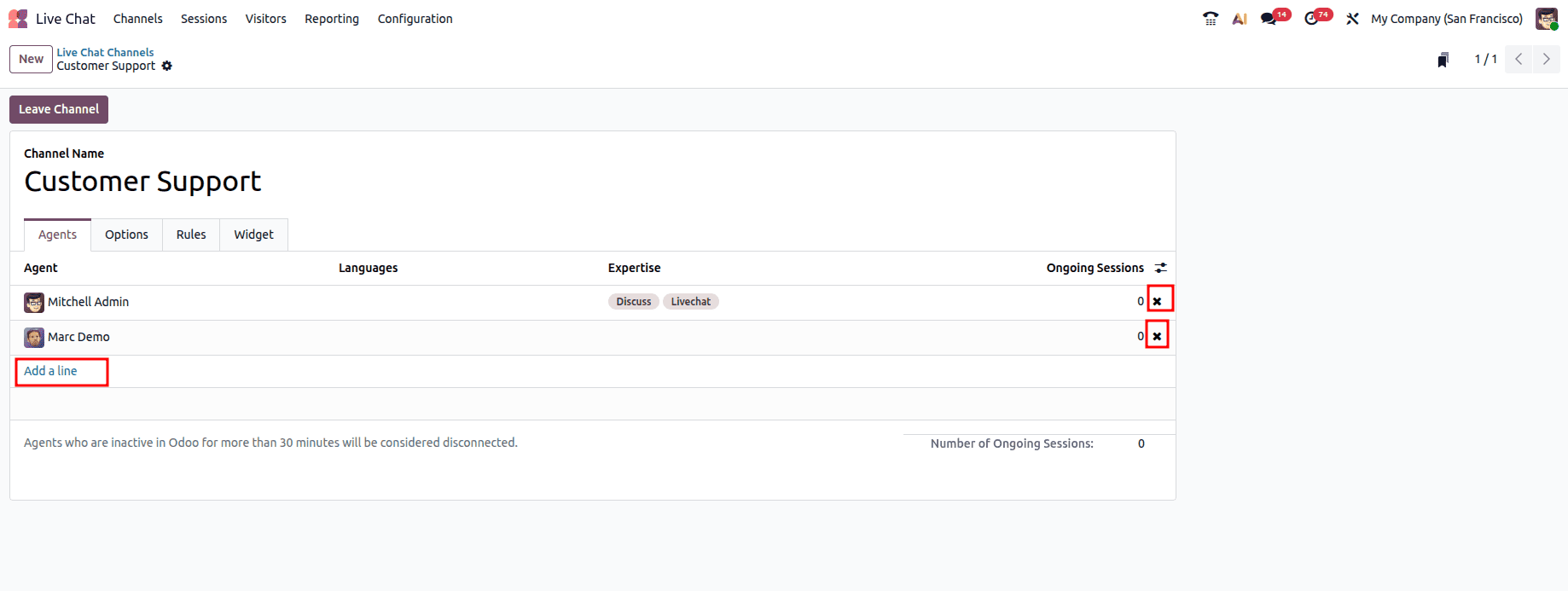Open the Reporting menu
Viewport: 1568px width, 591px height.
tap(332, 19)
